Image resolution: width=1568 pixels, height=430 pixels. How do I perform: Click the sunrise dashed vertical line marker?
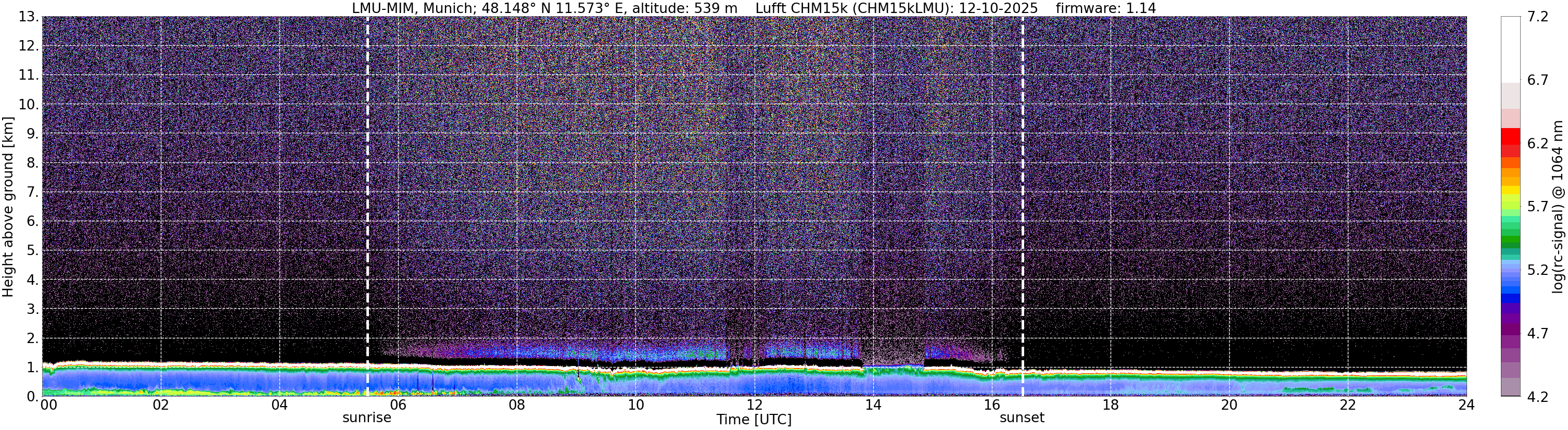367,207
